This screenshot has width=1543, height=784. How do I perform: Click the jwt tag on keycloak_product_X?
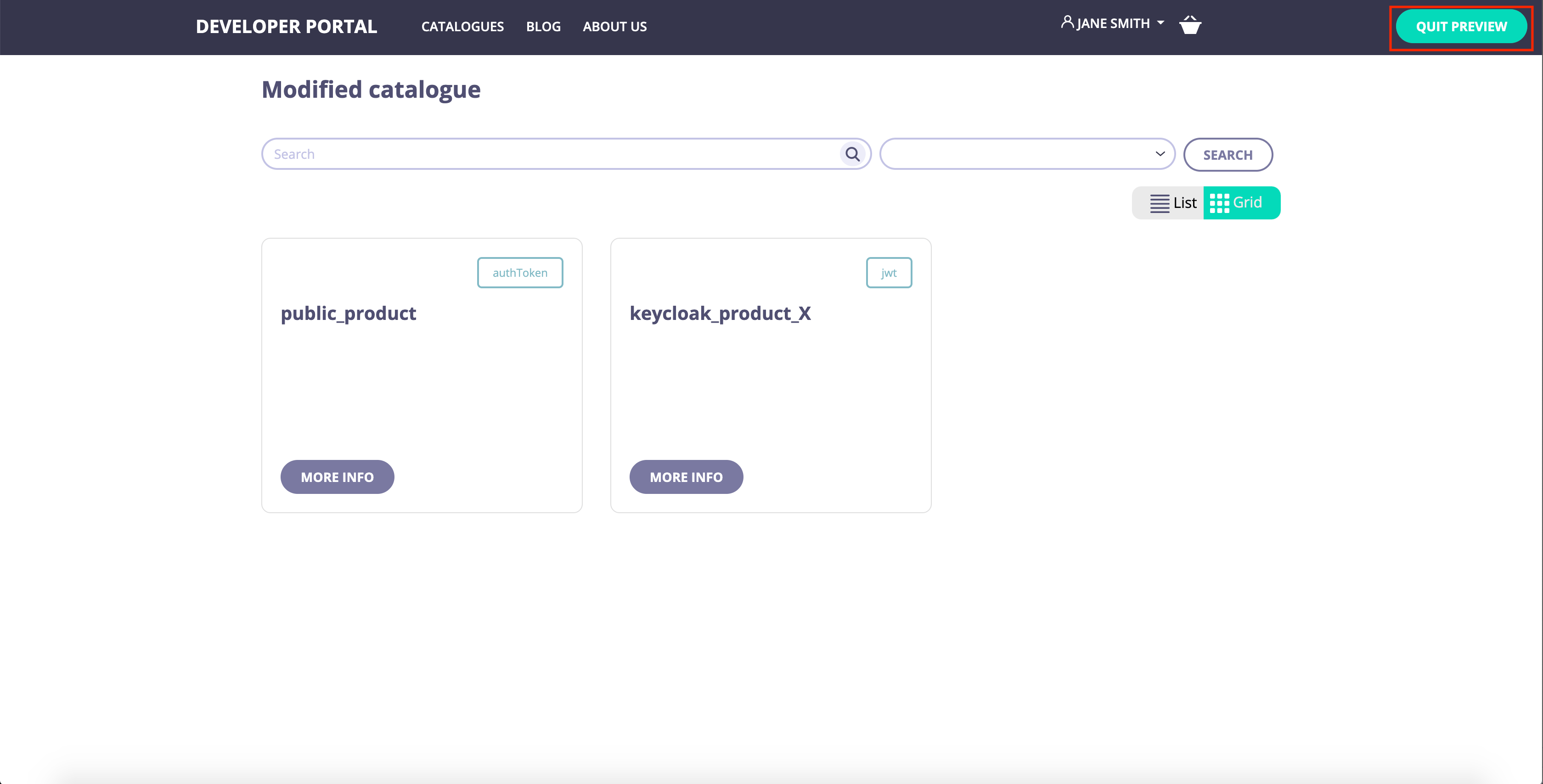point(889,273)
